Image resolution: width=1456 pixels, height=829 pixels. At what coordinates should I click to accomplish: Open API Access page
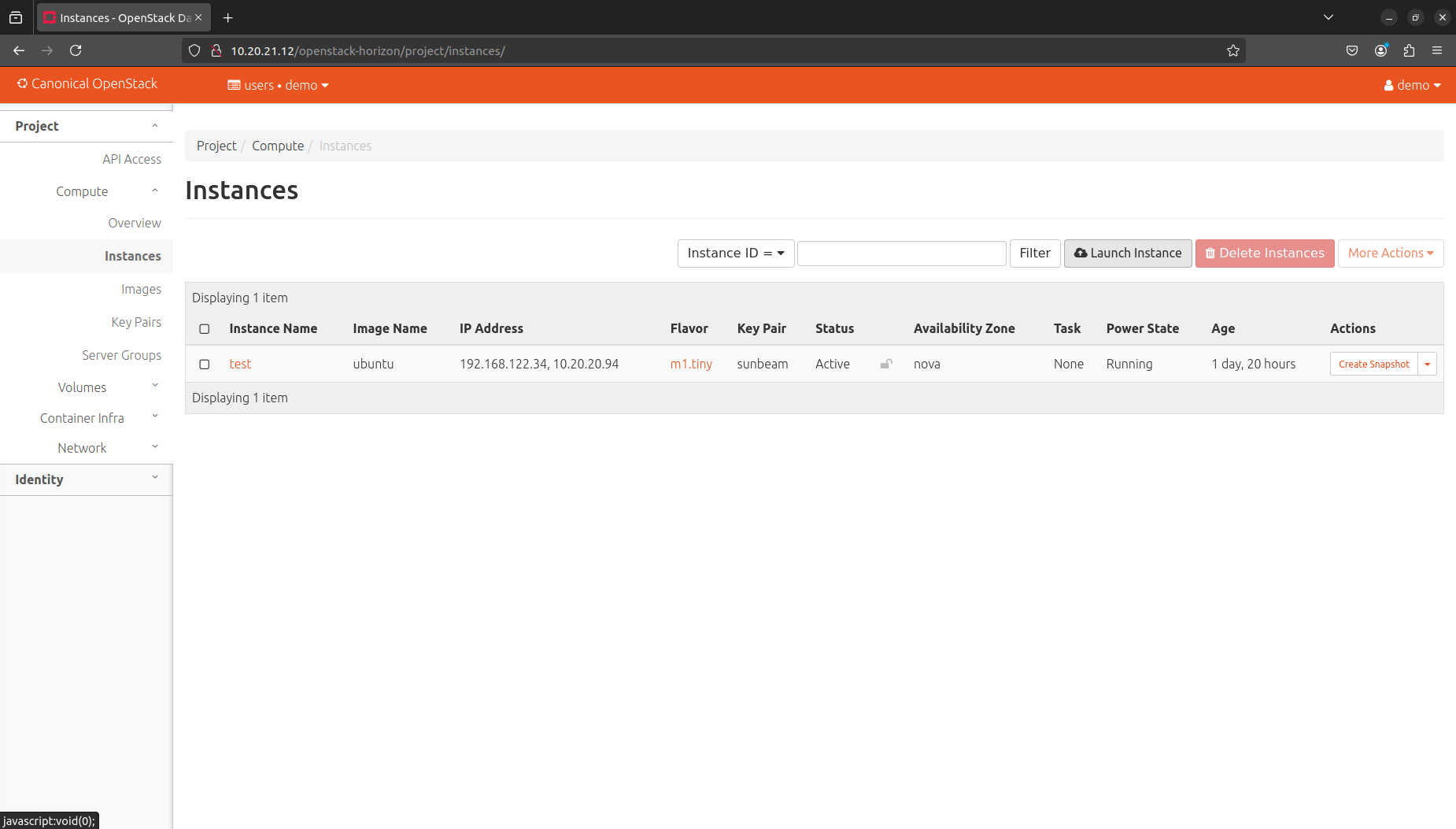(131, 159)
